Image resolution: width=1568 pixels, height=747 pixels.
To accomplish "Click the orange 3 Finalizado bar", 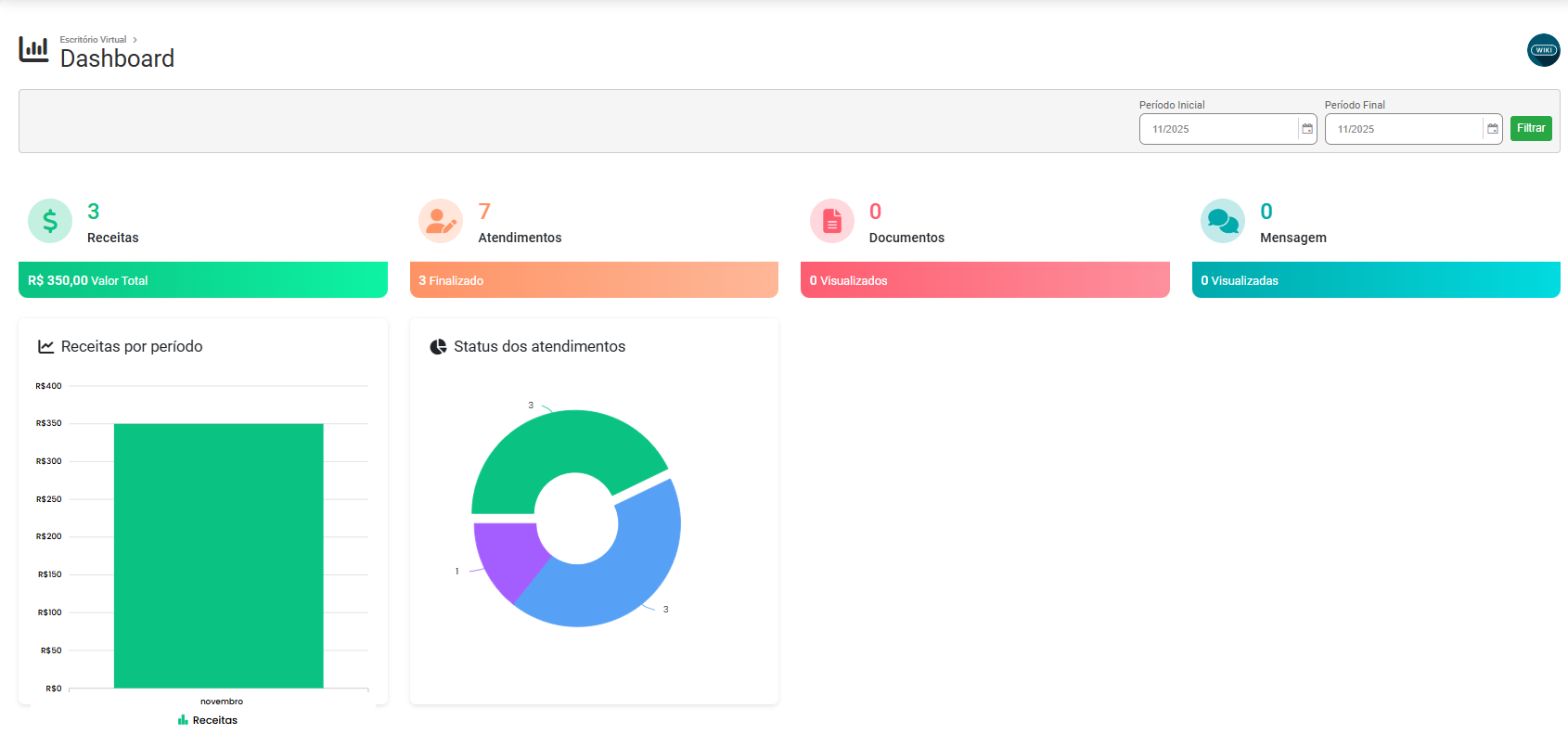I will 594,280.
